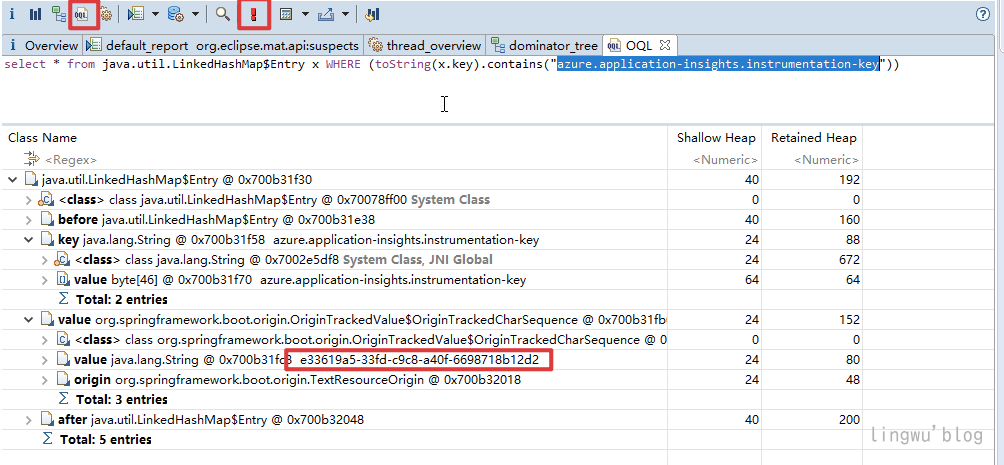Viewport: 1004px width, 465px height.
Task: Collapse the key java.lang.String row
Action: (x=28, y=240)
